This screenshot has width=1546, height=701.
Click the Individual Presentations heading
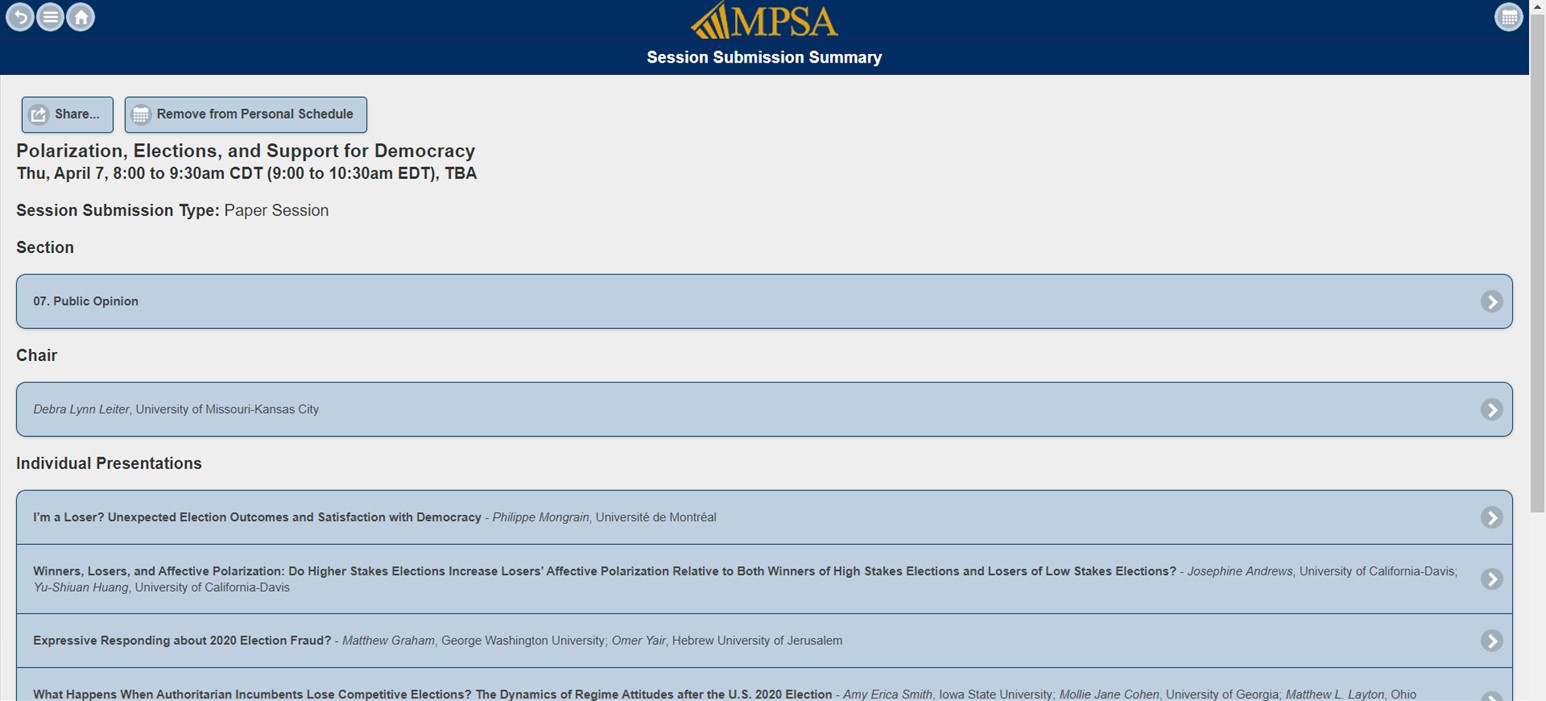pos(109,463)
